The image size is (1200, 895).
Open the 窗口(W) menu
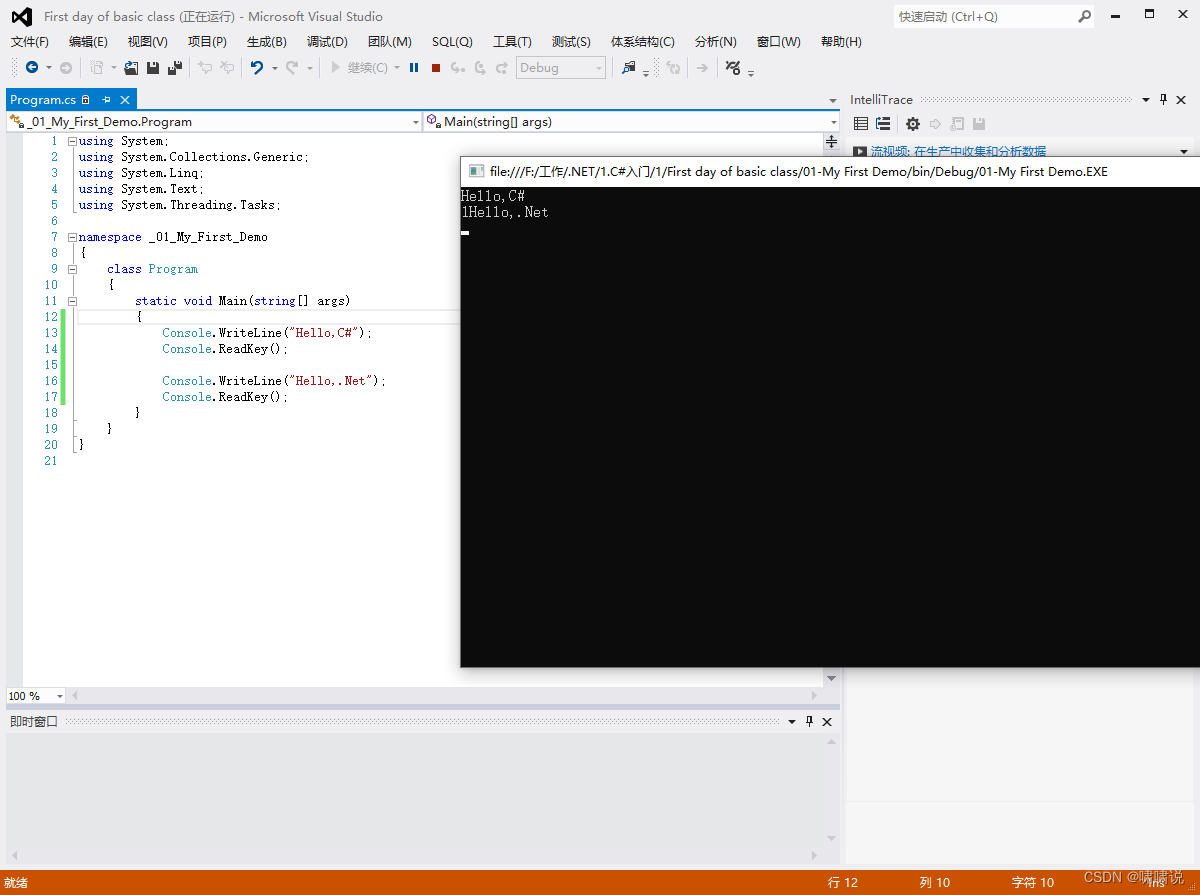[779, 42]
